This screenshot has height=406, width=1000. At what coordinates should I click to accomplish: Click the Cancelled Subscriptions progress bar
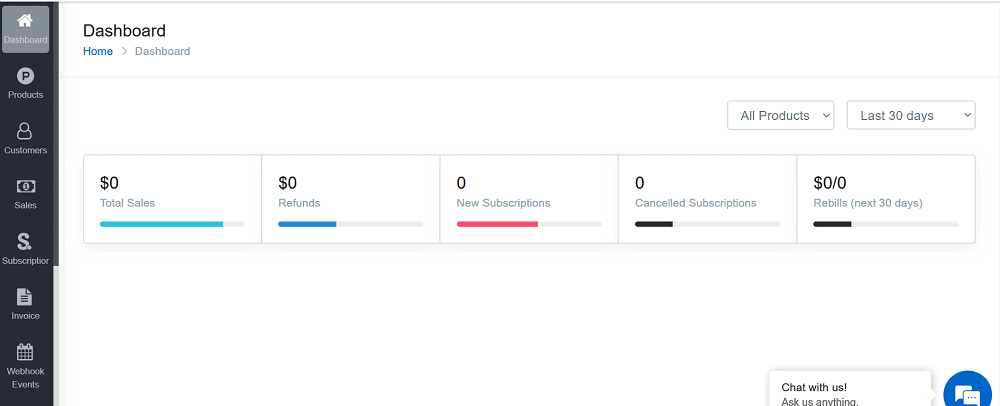point(707,224)
